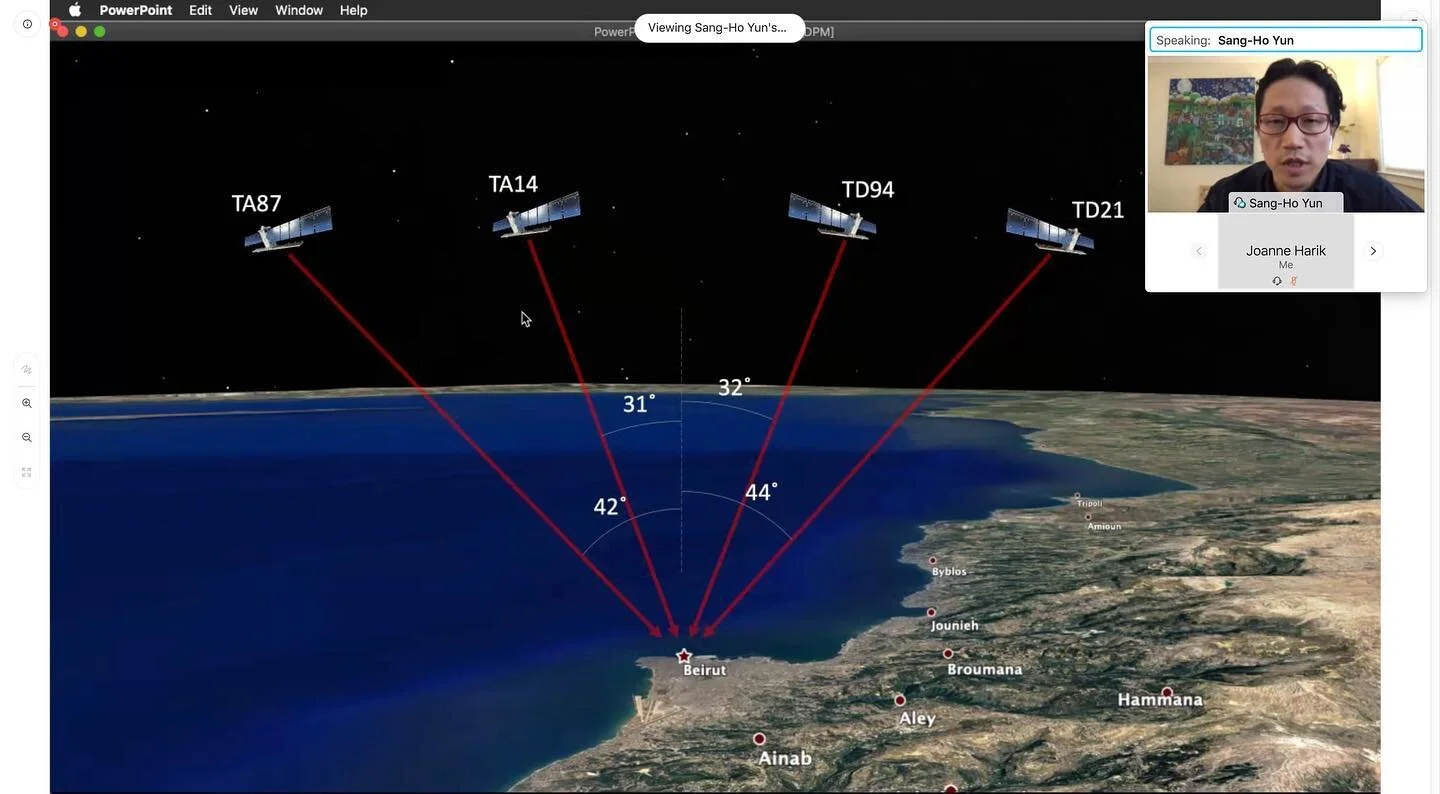Click the Amioun map label
This screenshot has height=794, width=1440.
coord(1104,526)
